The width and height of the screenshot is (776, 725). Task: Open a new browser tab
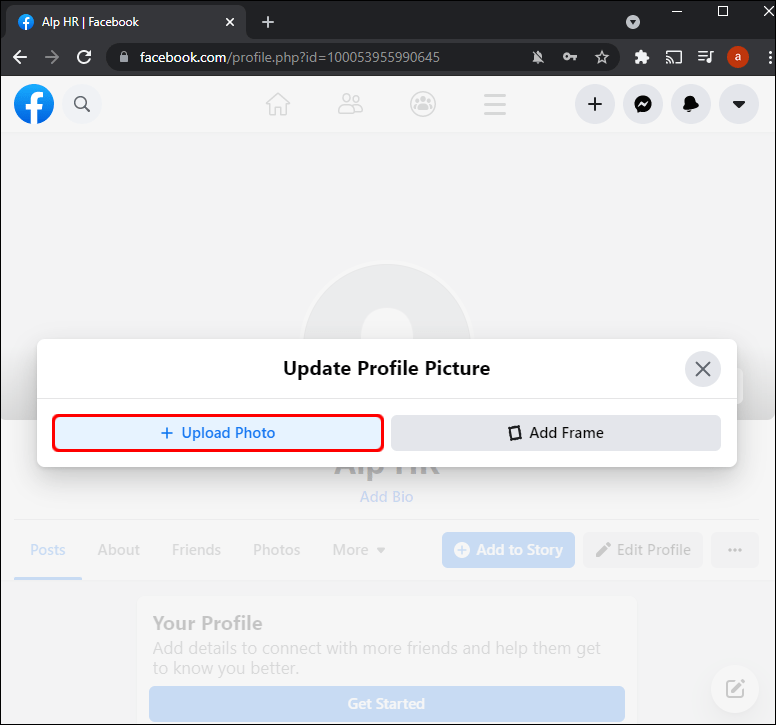click(x=268, y=21)
